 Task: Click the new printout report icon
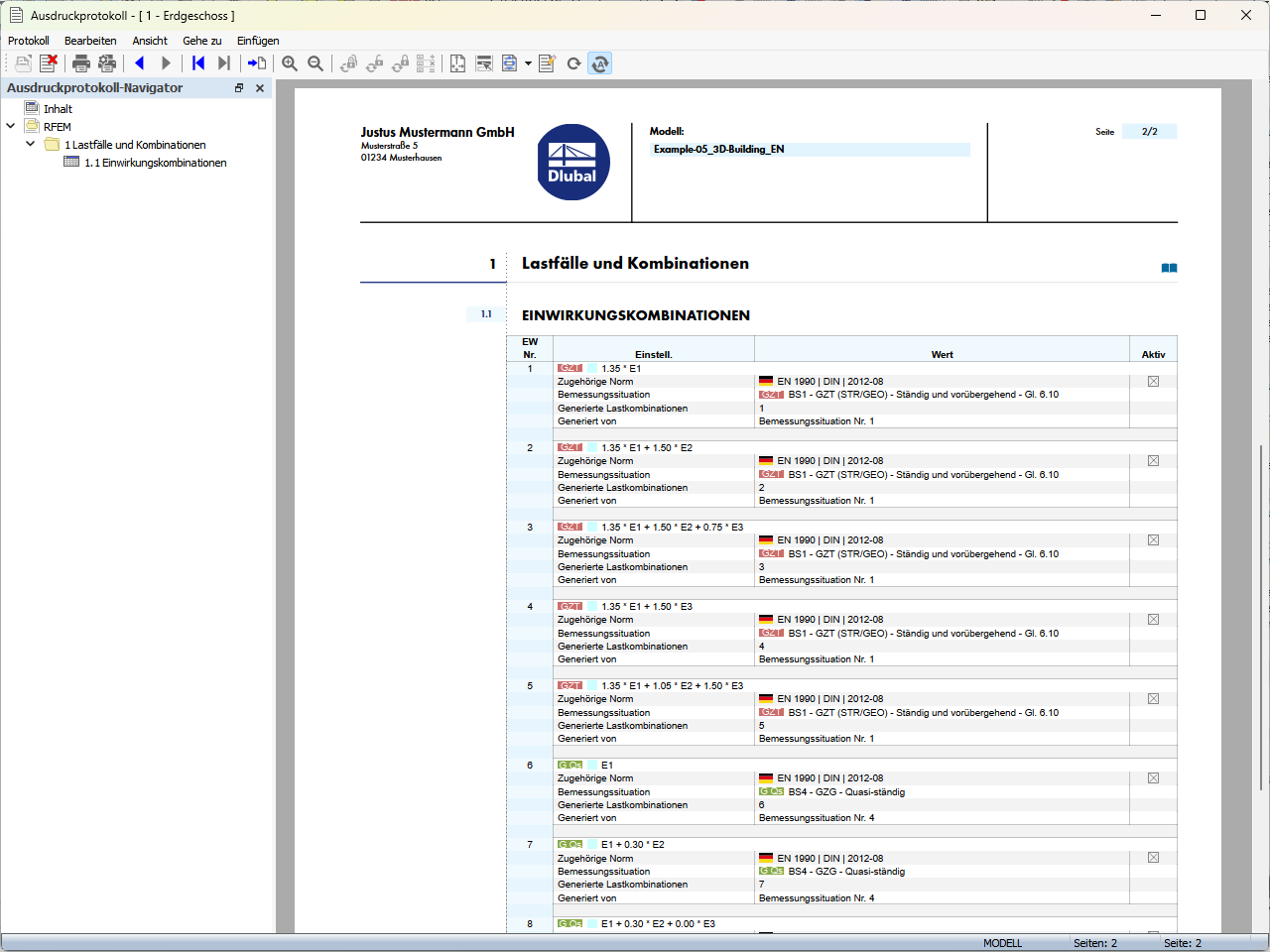coord(23,63)
